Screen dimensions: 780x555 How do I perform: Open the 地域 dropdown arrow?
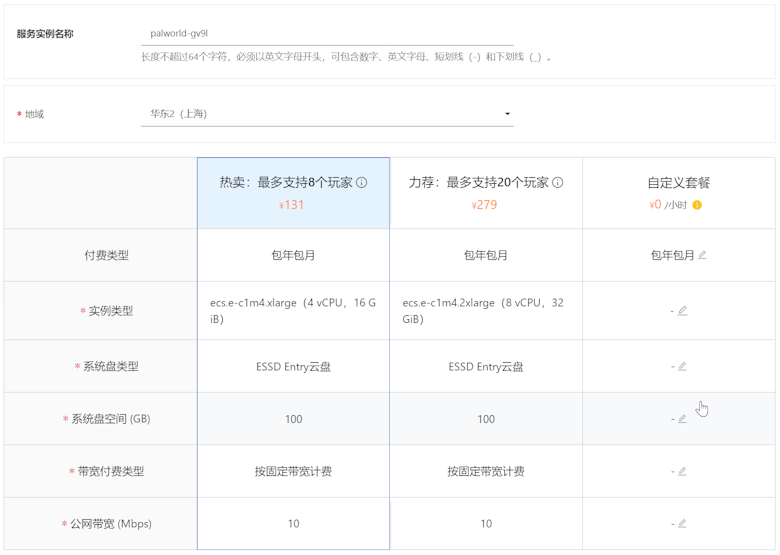point(508,114)
